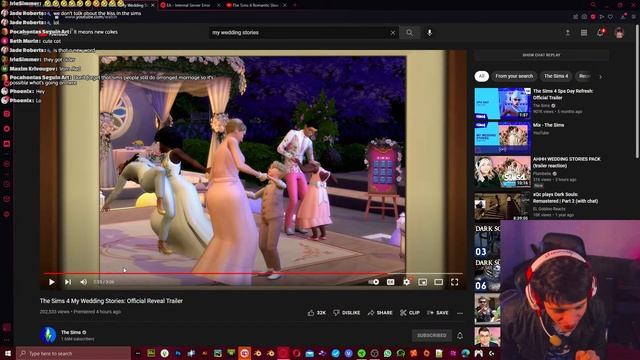
Task: Enable theater mode view
Action: pyautogui.click(x=438, y=282)
